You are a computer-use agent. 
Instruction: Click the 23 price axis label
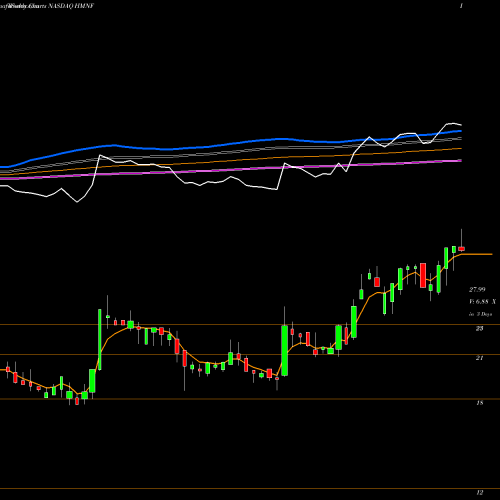pyautogui.click(x=479, y=329)
